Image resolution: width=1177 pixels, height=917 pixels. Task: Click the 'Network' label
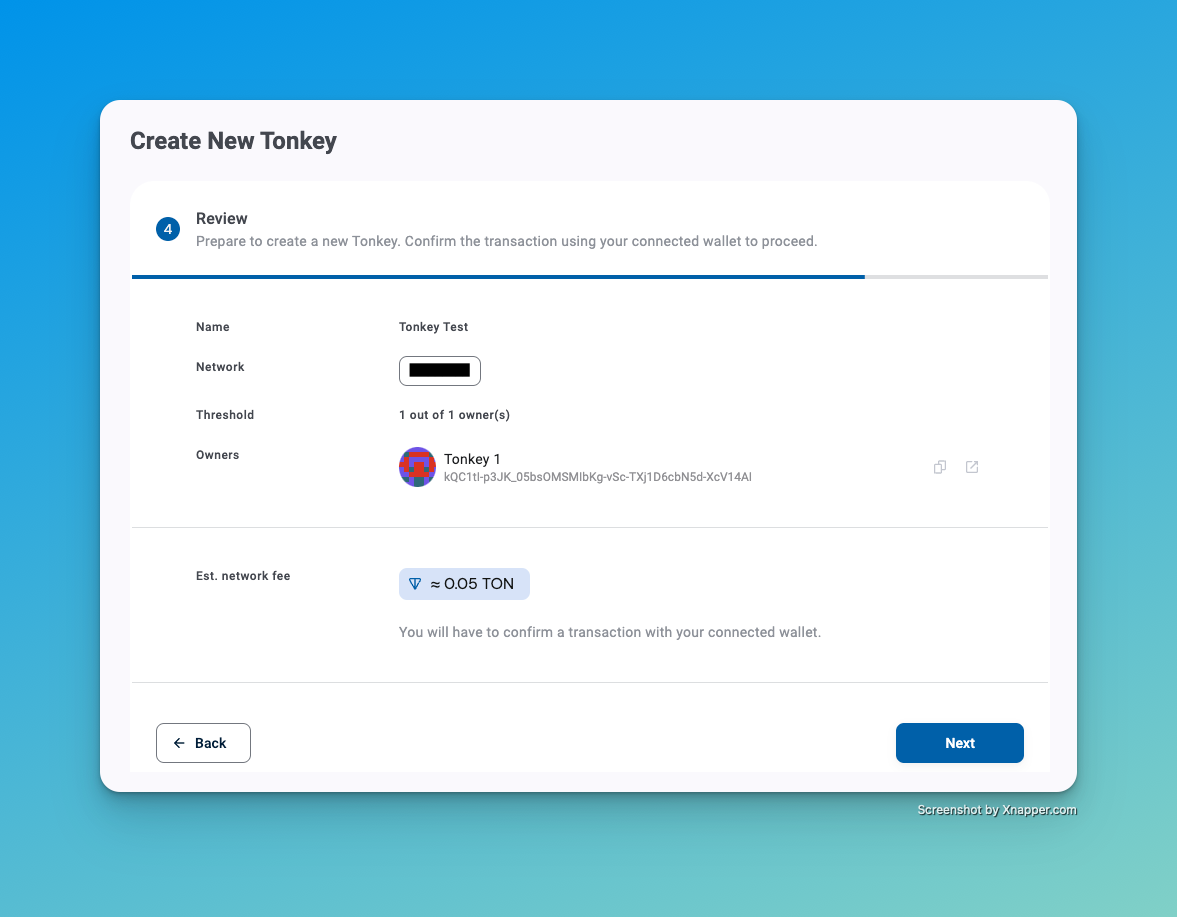pyautogui.click(x=220, y=367)
